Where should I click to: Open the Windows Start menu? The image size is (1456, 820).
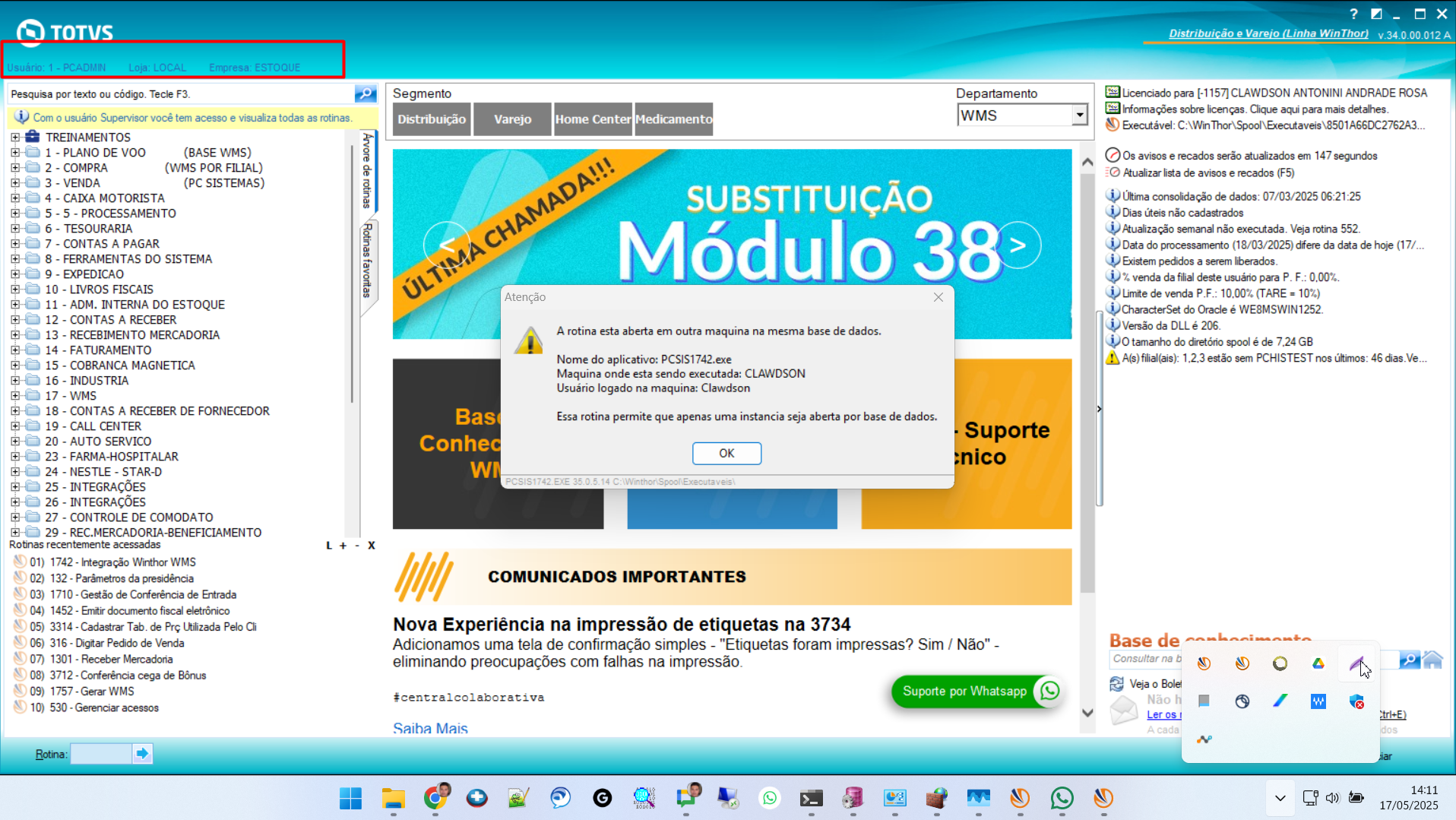point(350,798)
